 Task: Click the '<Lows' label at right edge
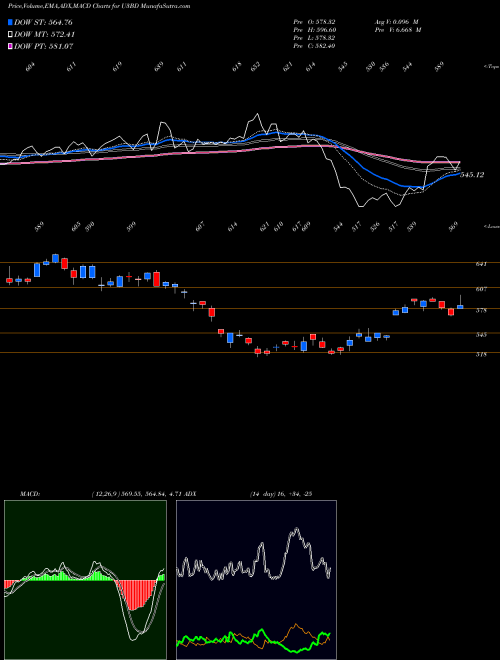[491, 226]
